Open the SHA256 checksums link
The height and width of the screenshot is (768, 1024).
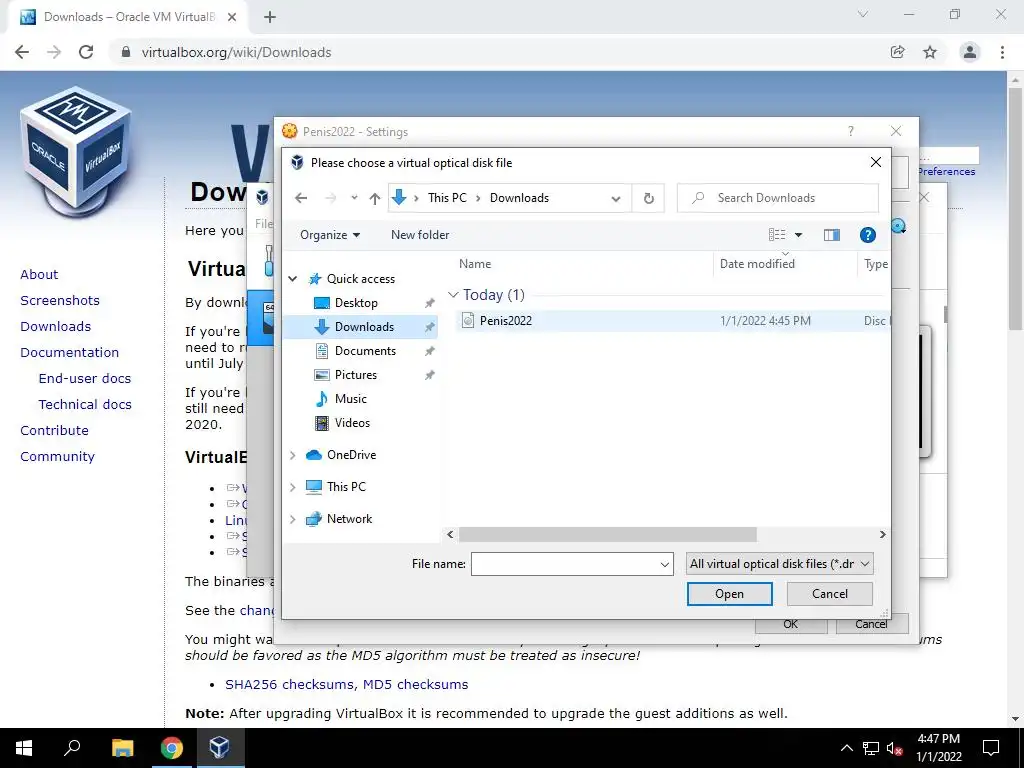coord(291,685)
